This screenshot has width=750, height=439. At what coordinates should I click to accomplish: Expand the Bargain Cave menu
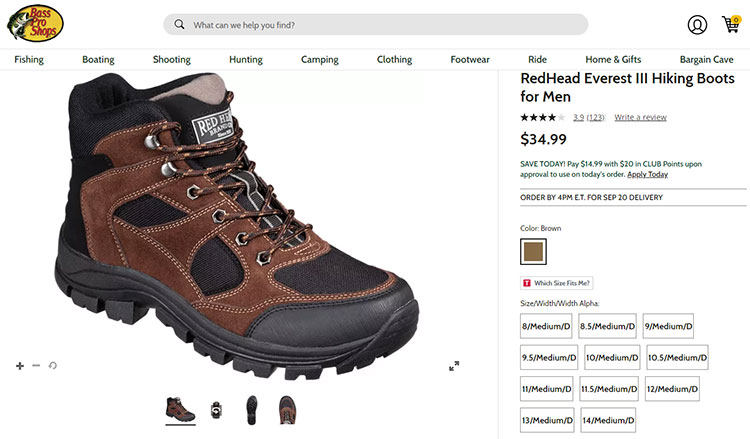click(x=708, y=59)
